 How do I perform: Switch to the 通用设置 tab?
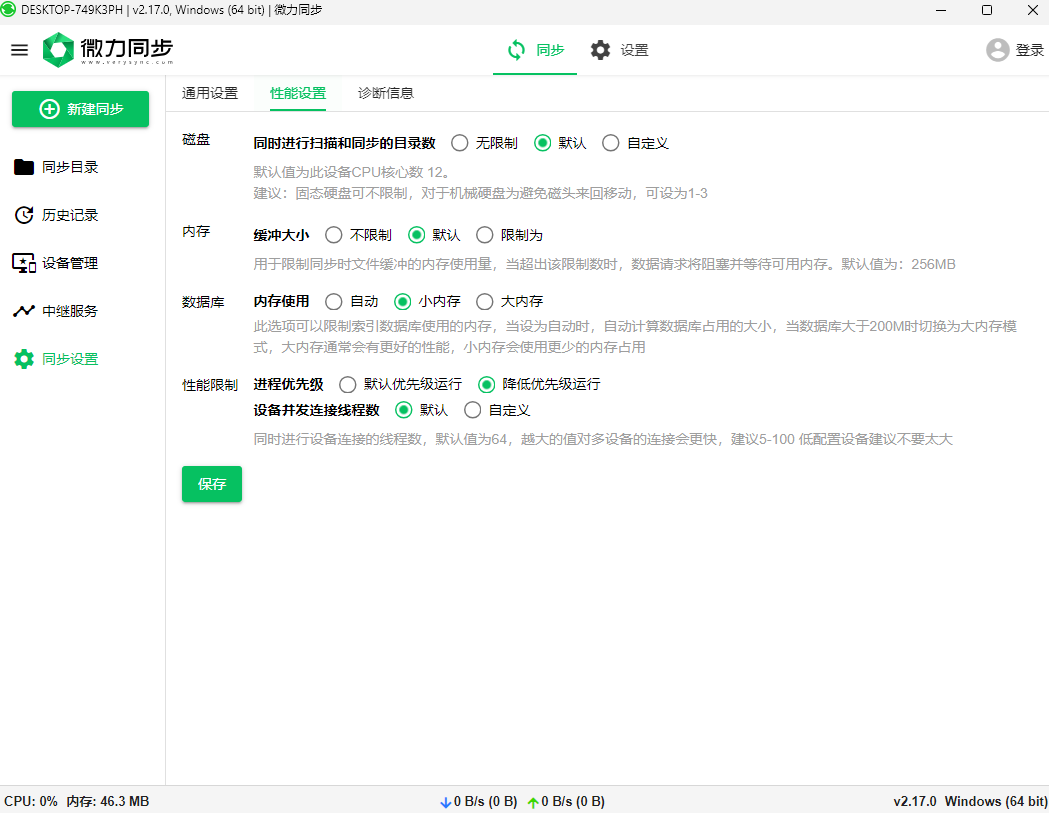point(210,93)
